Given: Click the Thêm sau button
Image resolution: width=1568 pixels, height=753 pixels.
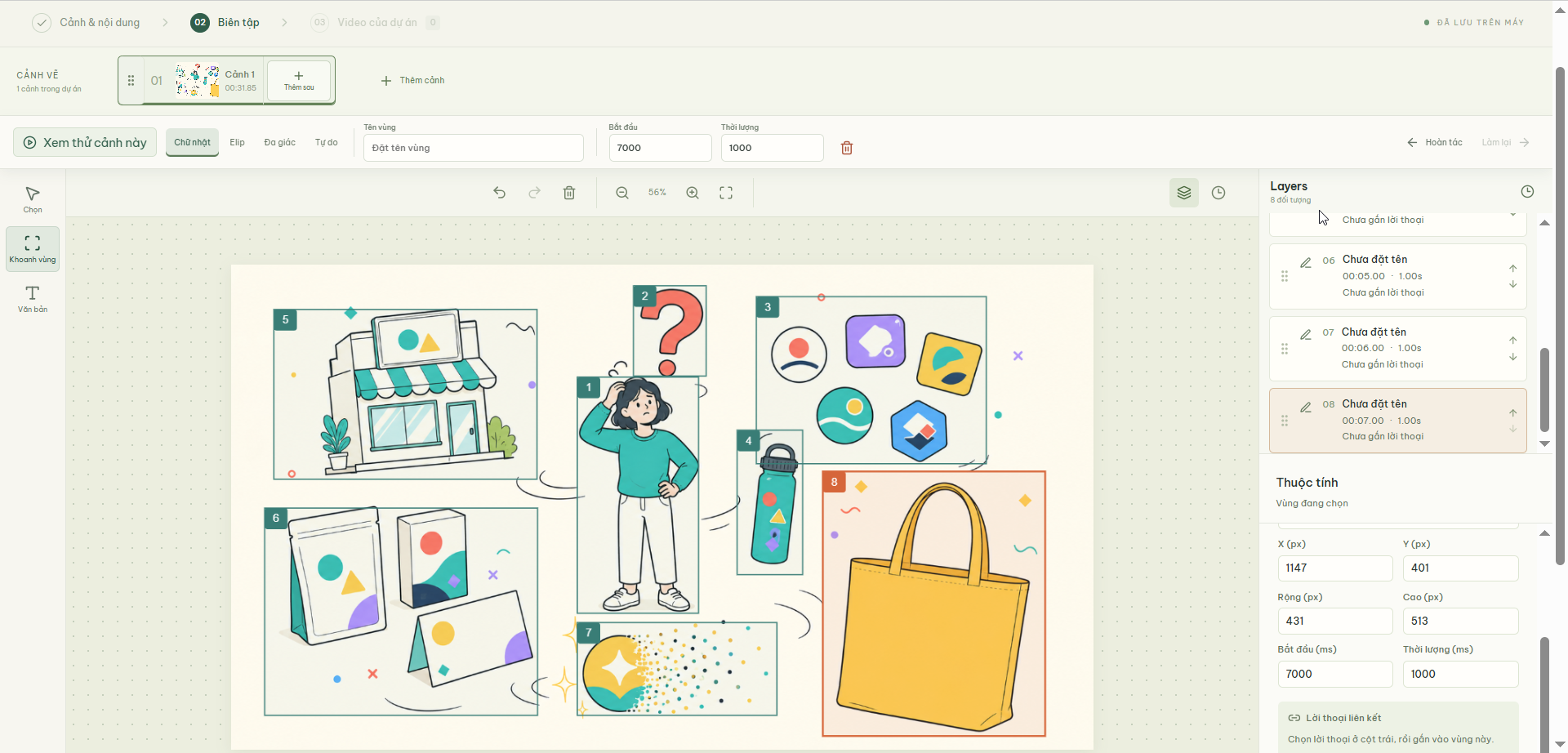Looking at the screenshot, I should pos(299,80).
